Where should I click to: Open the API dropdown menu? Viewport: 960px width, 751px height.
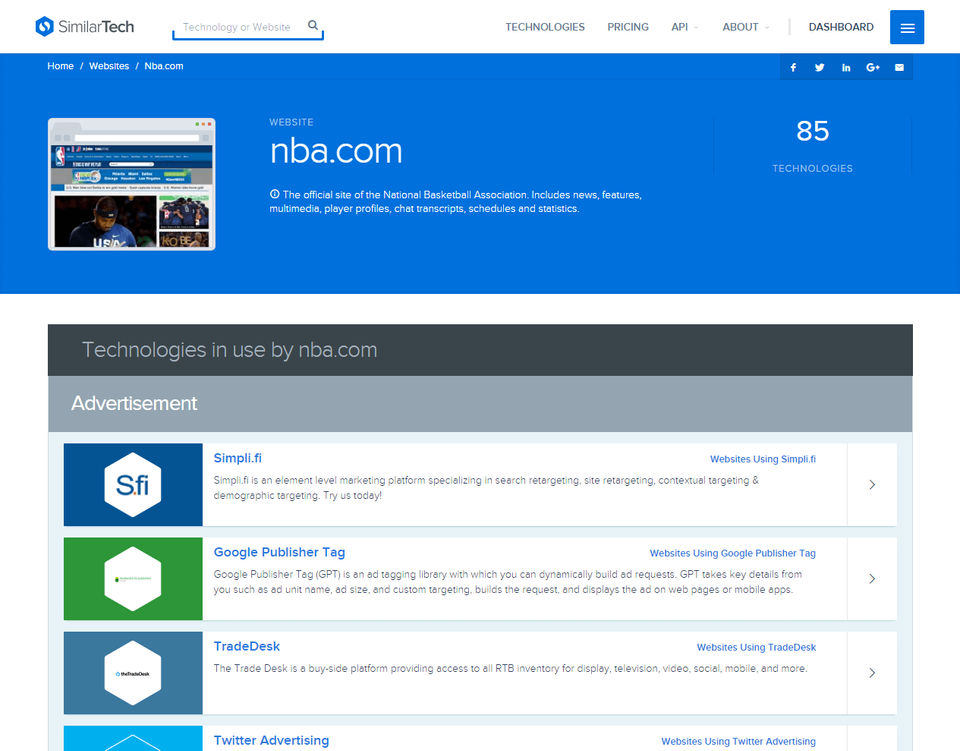pos(684,27)
